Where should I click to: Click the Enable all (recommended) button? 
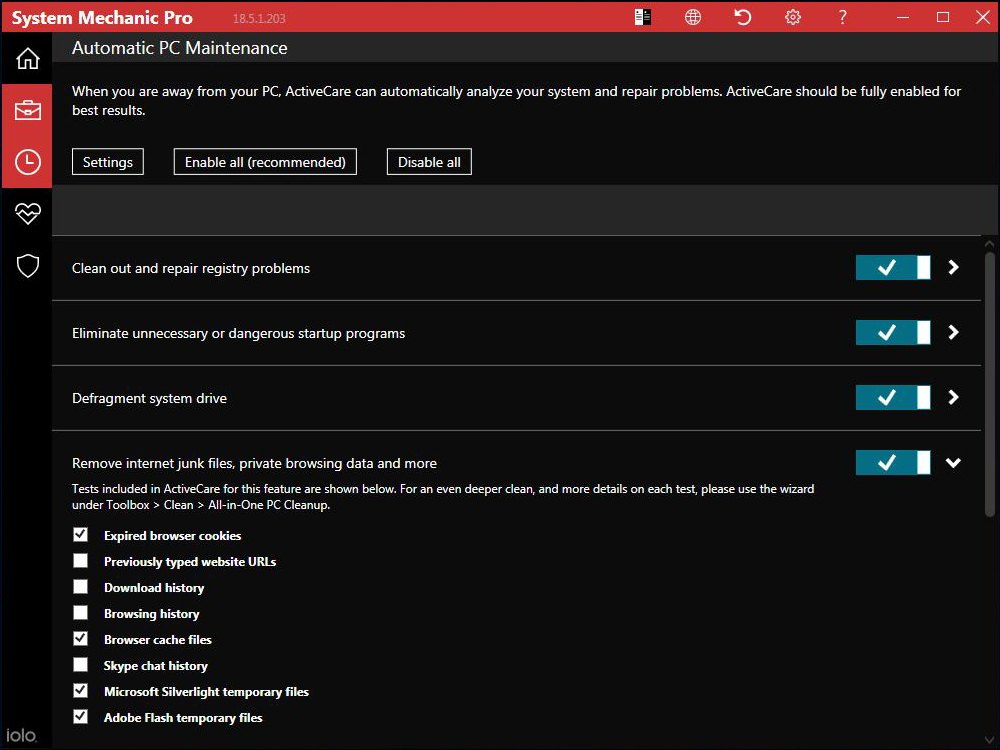264,161
